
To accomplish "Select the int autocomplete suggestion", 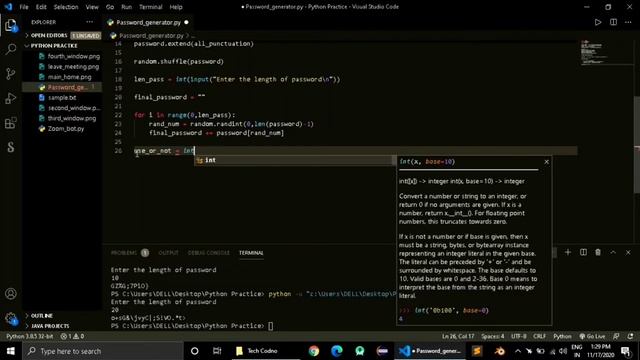I will (x=293, y=160).
